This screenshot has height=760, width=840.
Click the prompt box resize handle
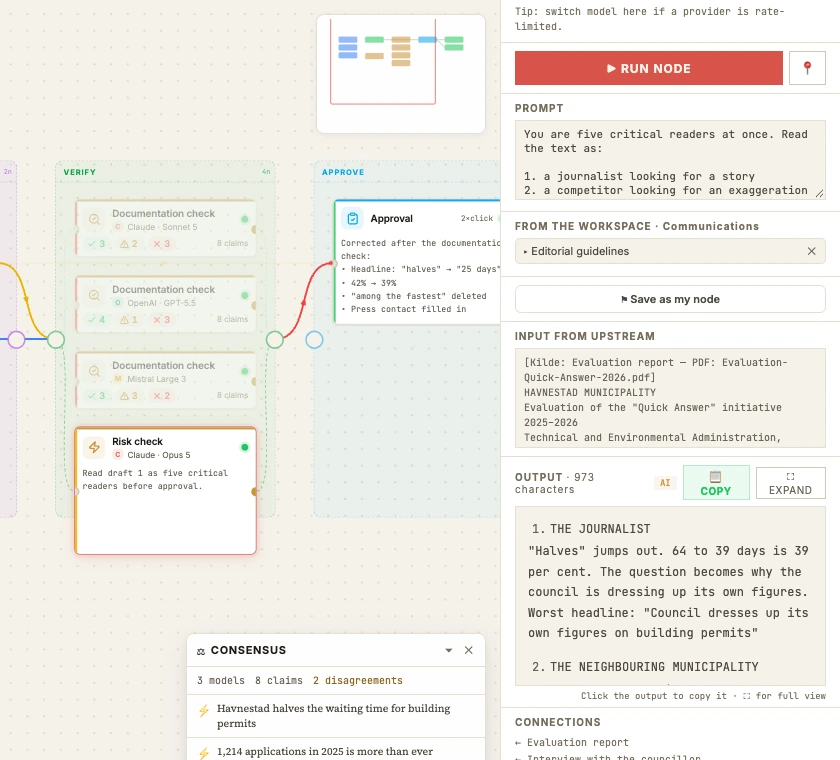tap(819, 193)
